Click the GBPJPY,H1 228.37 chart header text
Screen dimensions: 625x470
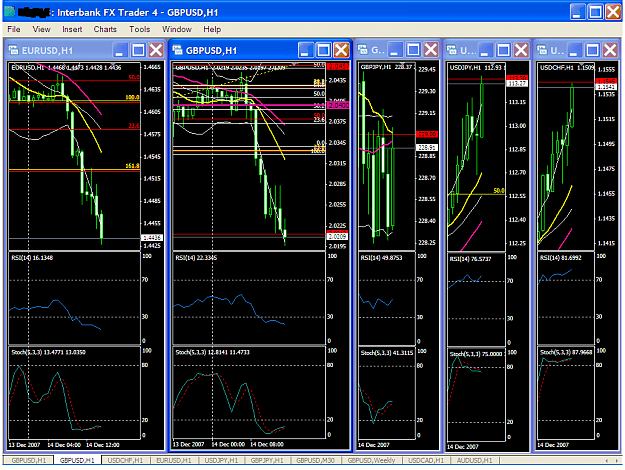(x=386, y=67)
